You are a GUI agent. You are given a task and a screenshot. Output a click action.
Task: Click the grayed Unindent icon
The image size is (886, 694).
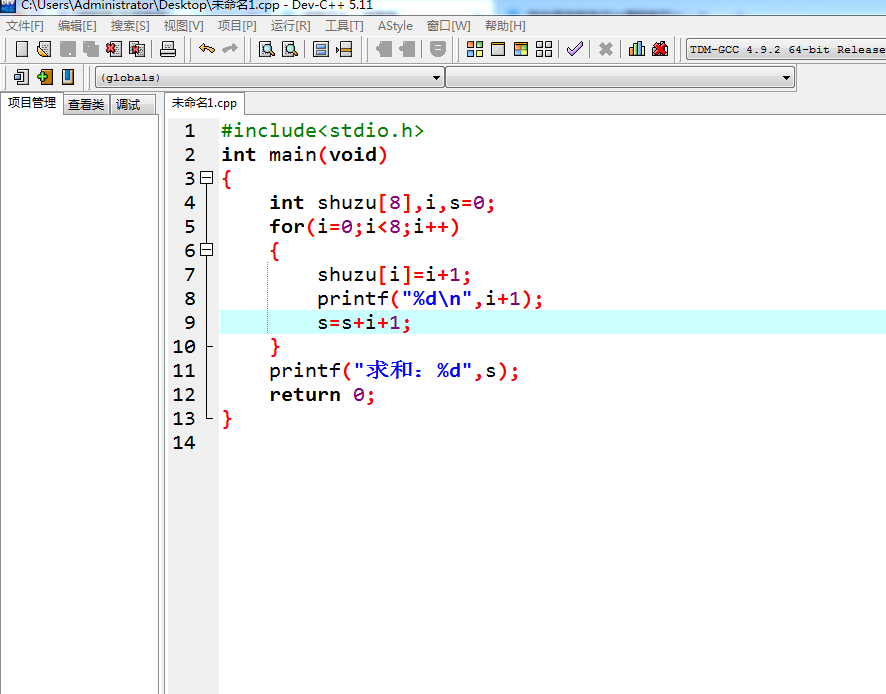(407, 49)
